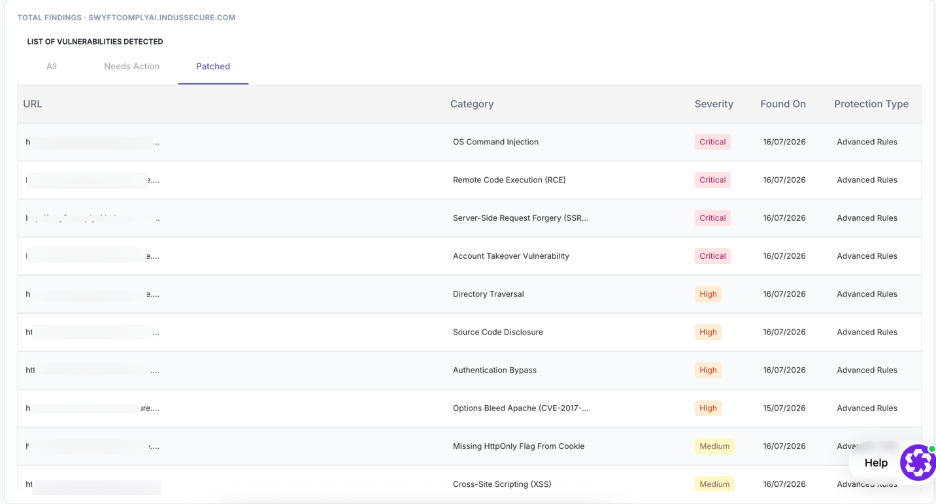Click the Found On column header
This screenshot has width=936, height=504.
pos(783,104)
